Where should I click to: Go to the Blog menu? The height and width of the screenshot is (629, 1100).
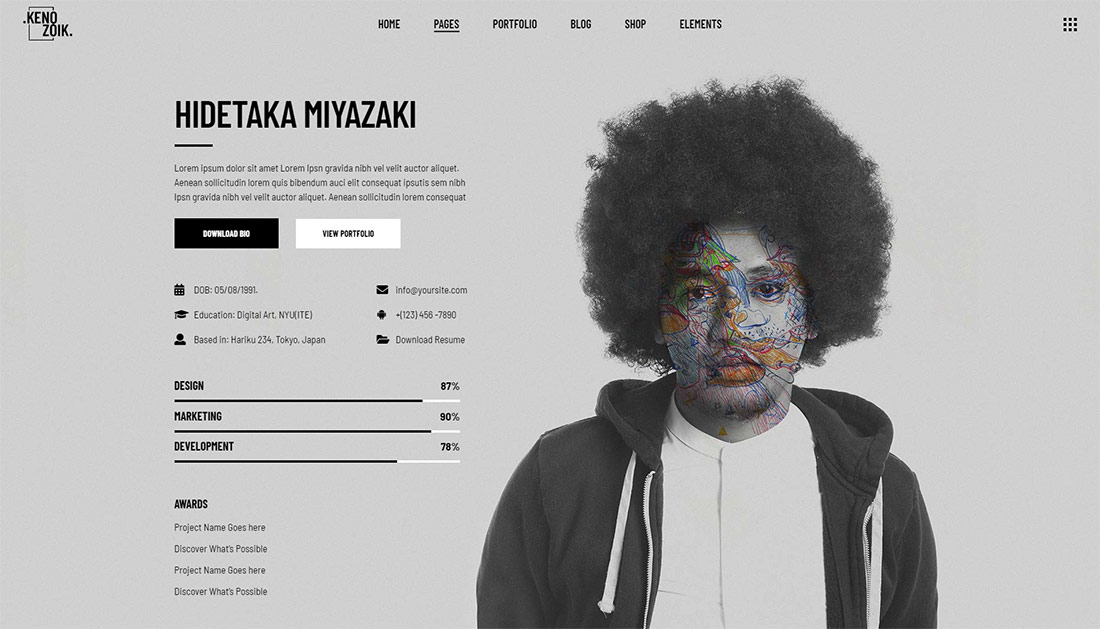tap(580, 24)
